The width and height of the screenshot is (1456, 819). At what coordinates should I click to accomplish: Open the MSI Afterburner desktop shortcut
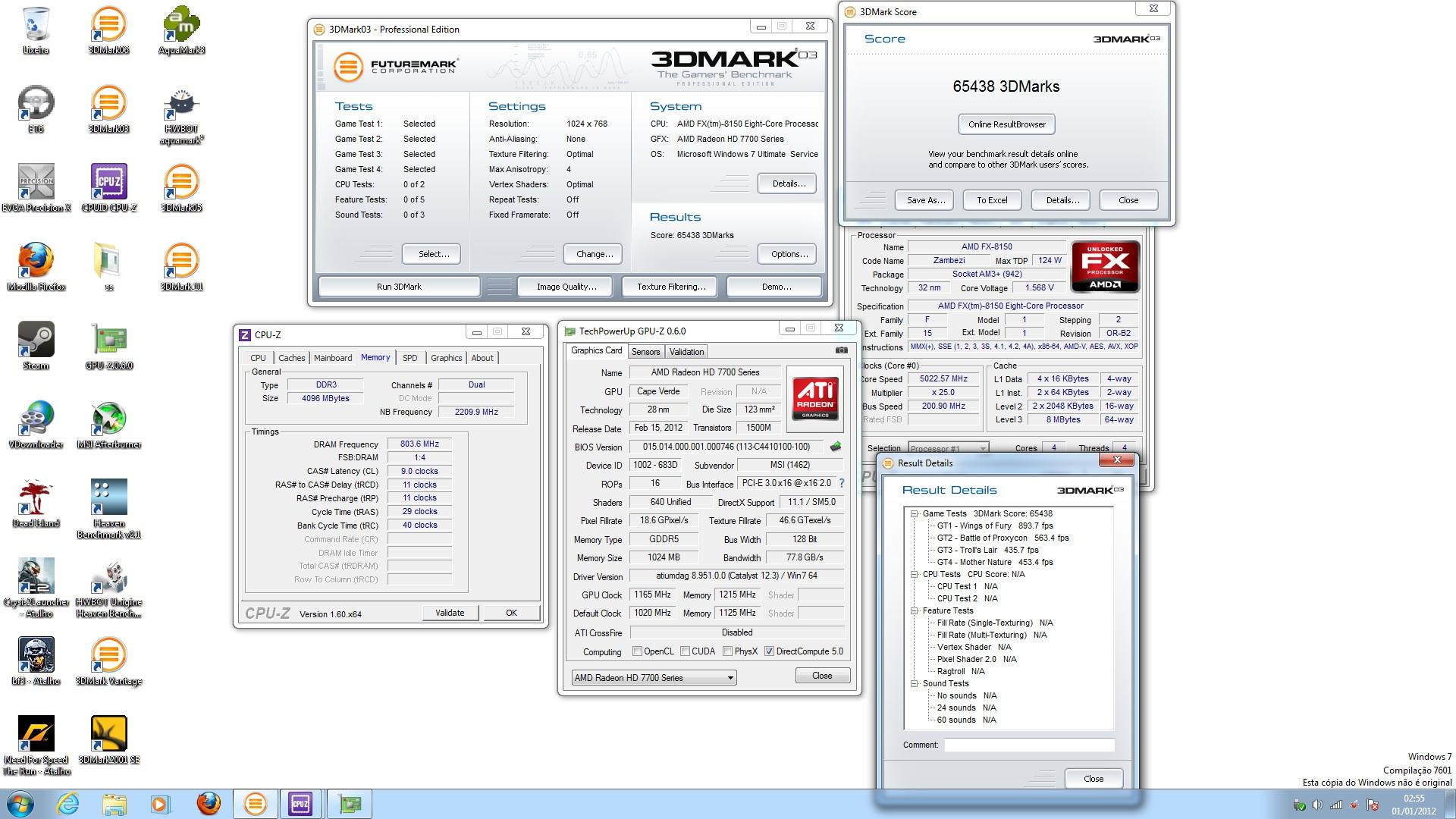click(x=108, y=425)
